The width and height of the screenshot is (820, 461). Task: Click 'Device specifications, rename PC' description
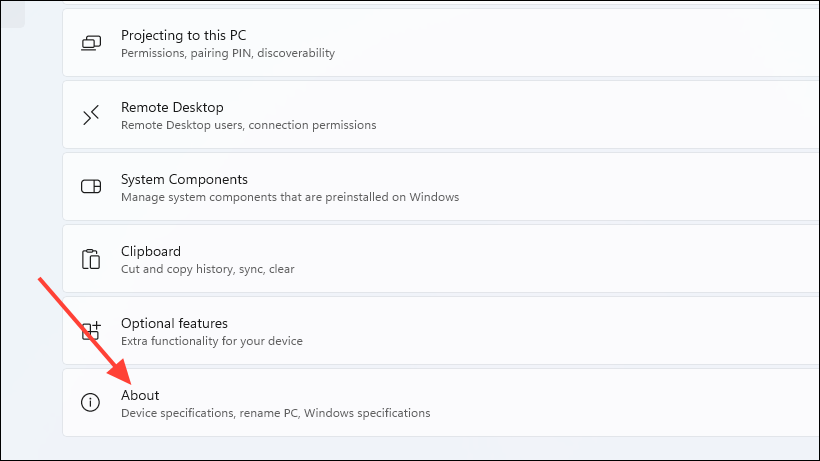[x=275, y=413]
